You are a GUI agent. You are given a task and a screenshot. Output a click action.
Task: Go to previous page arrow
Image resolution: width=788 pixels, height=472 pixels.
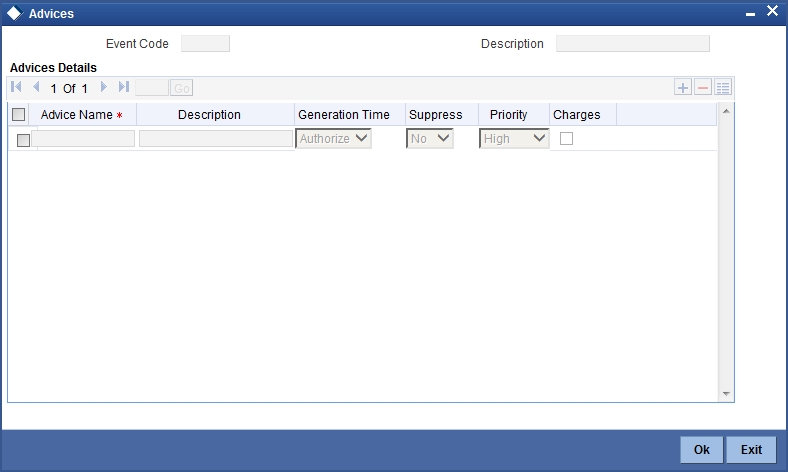(x=36, y=87)
